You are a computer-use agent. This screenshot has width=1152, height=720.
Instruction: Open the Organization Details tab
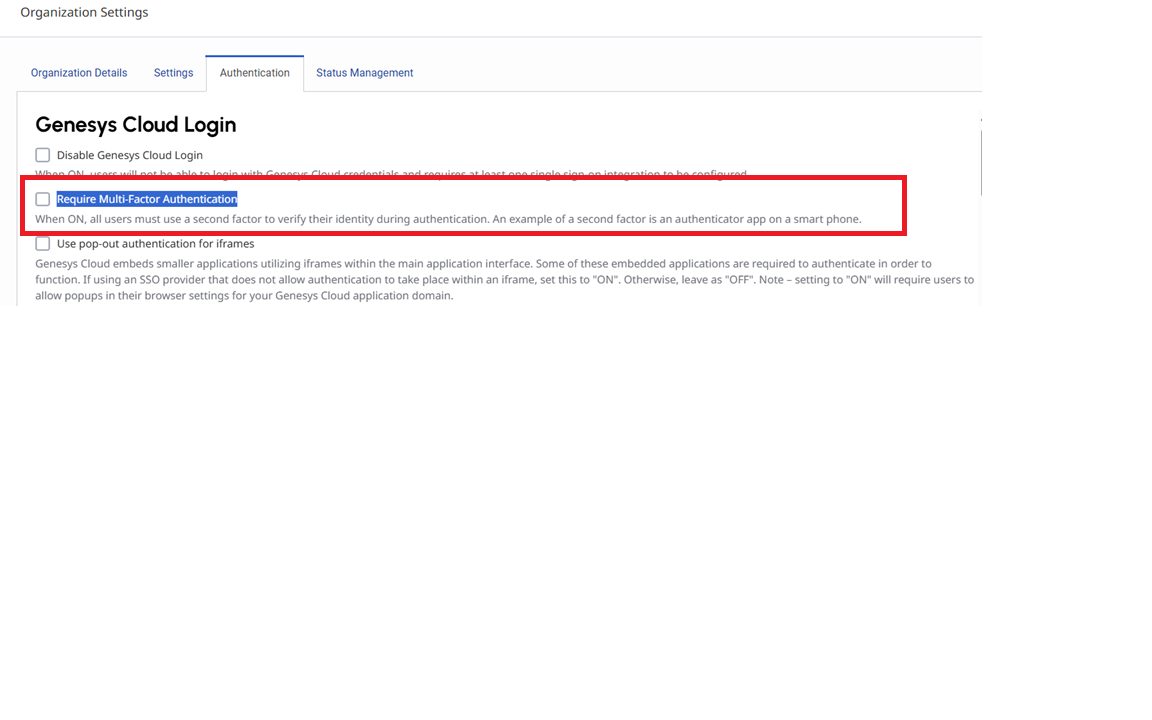pyautogui.click(x=79, y=73)
